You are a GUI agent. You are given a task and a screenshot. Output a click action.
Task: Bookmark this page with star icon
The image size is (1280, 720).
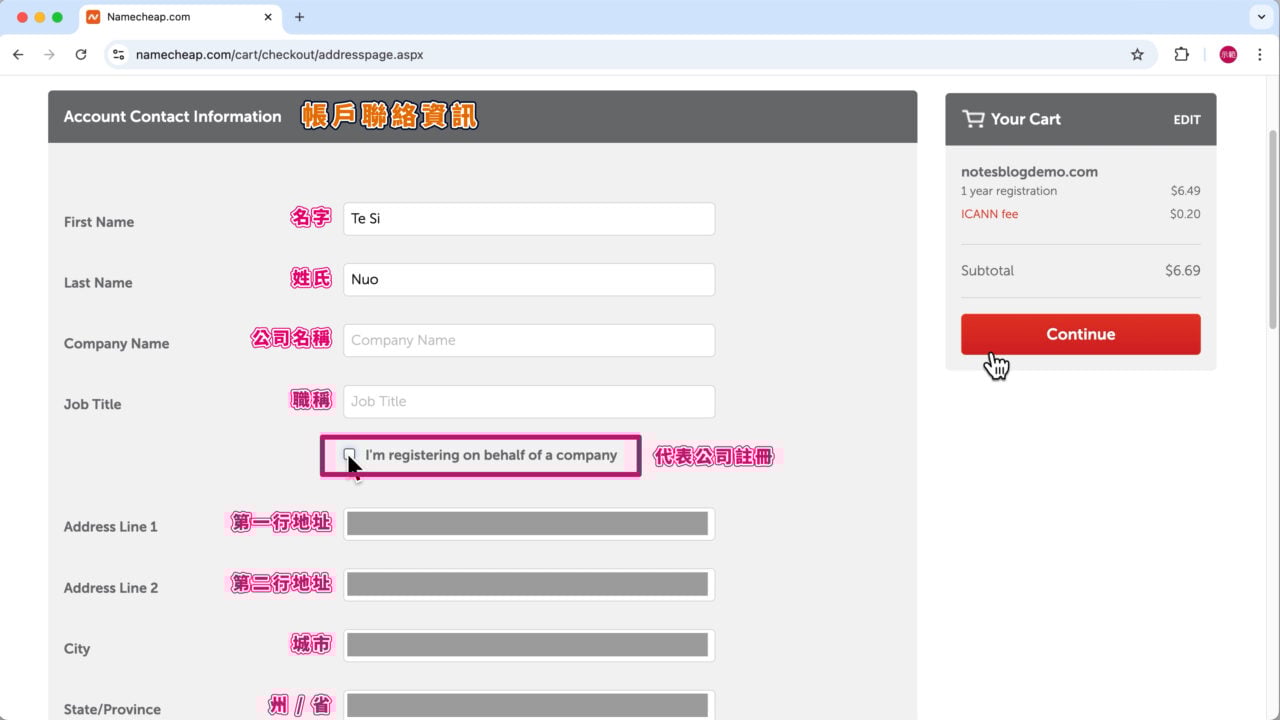[x=1137, y=55]
